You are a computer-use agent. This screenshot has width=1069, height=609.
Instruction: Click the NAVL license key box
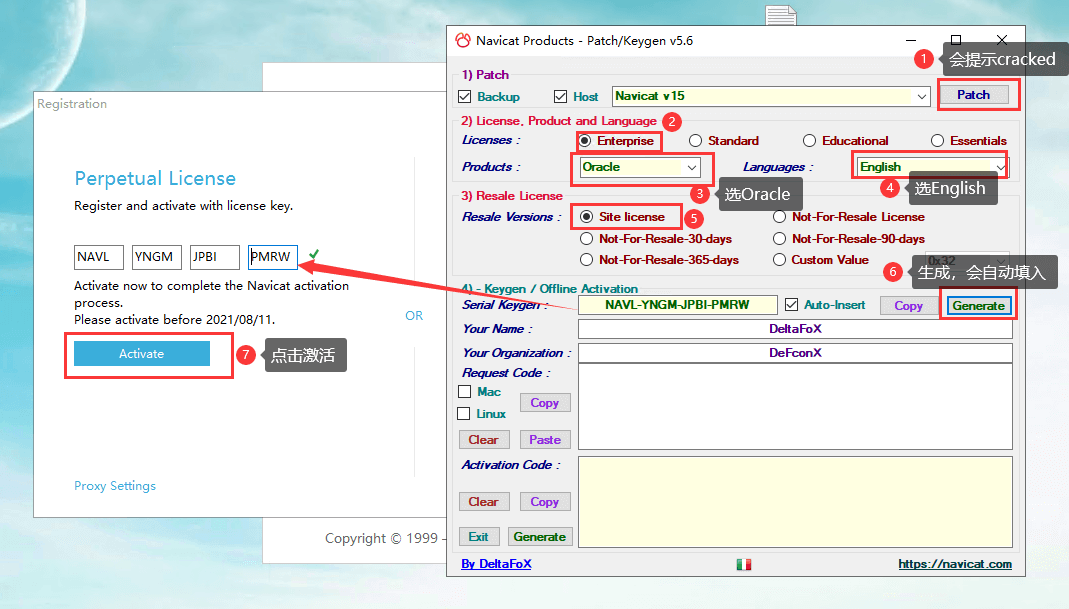click(x=99, y=257)
